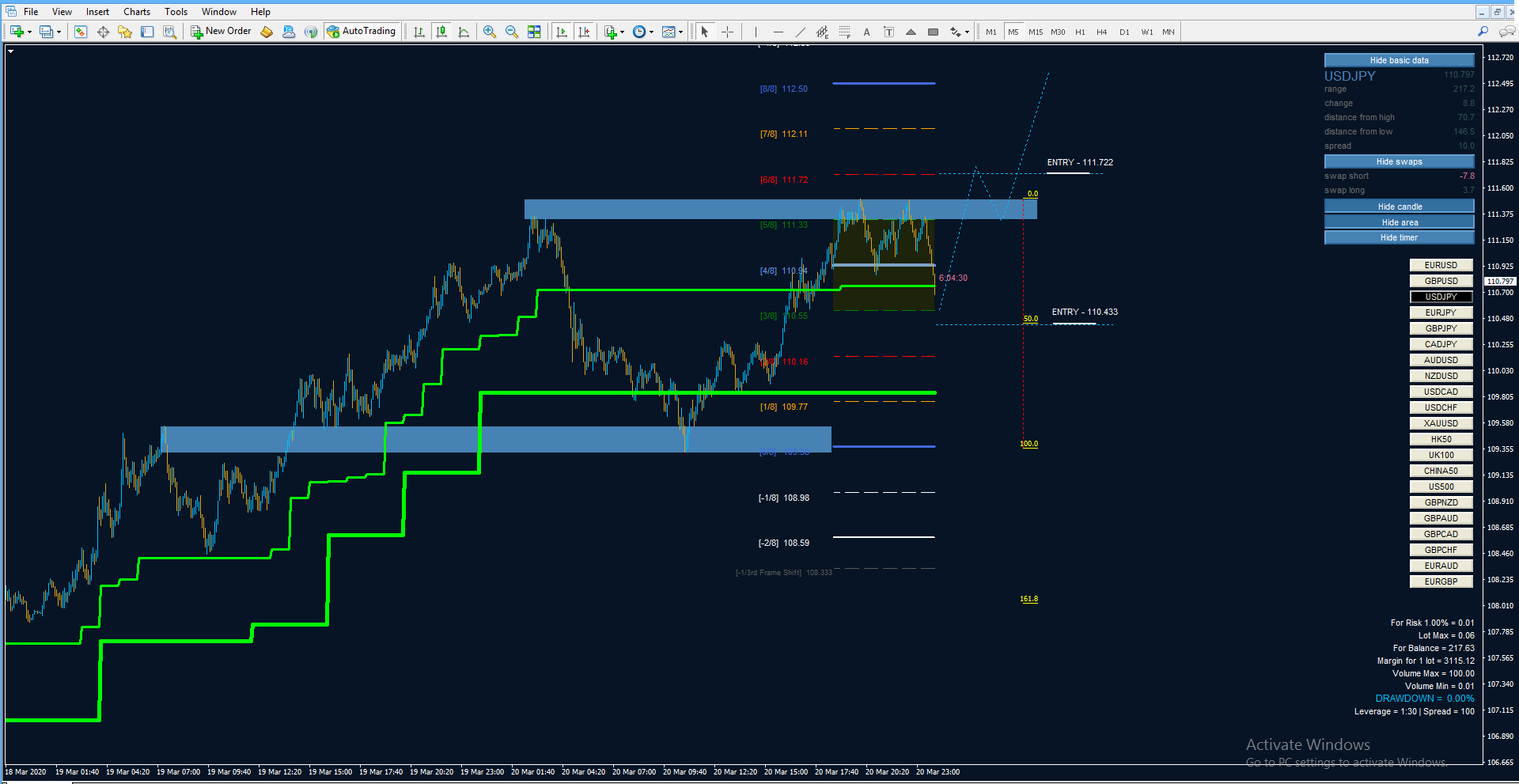Open the Indicators list icon
Screen dimensions: 1519x784
(610, 32)
